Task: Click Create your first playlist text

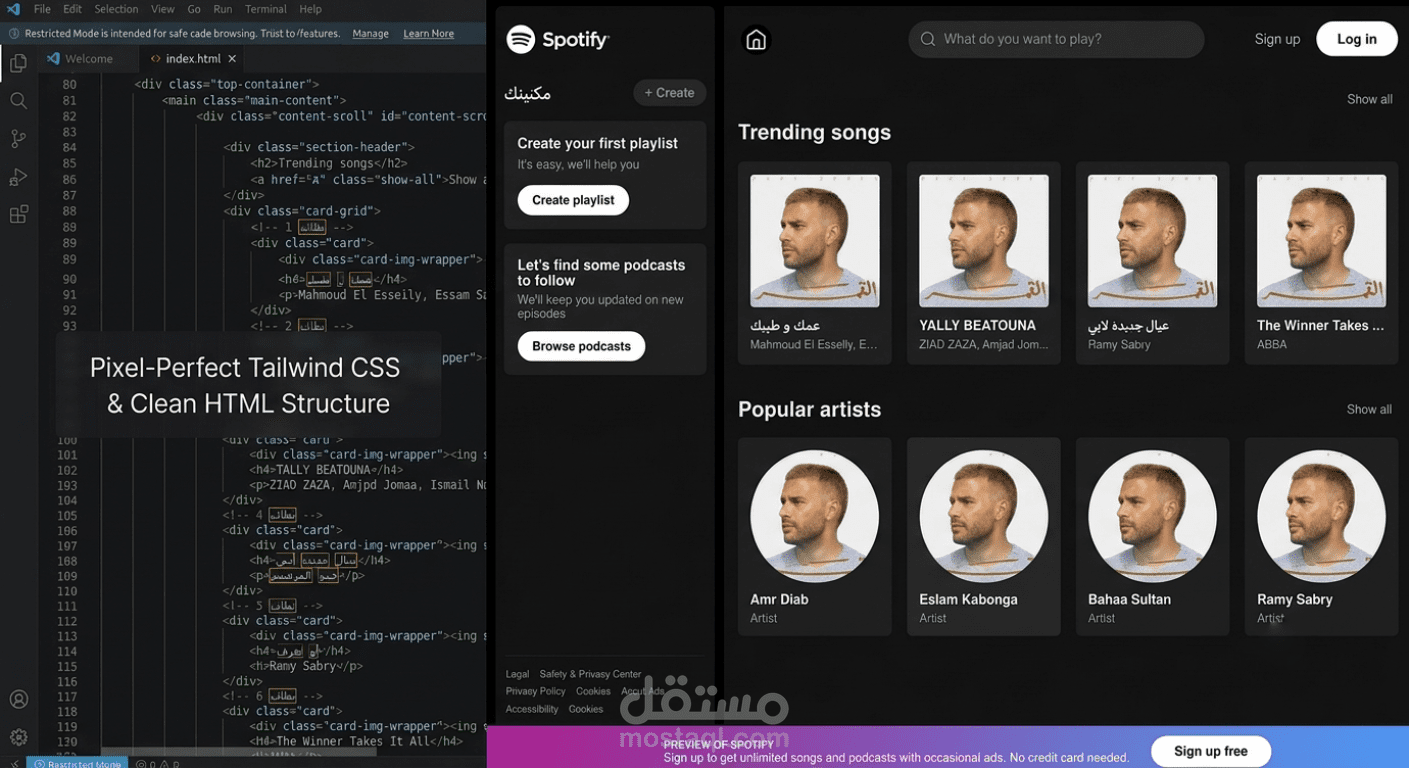Action: coord(597,143)
